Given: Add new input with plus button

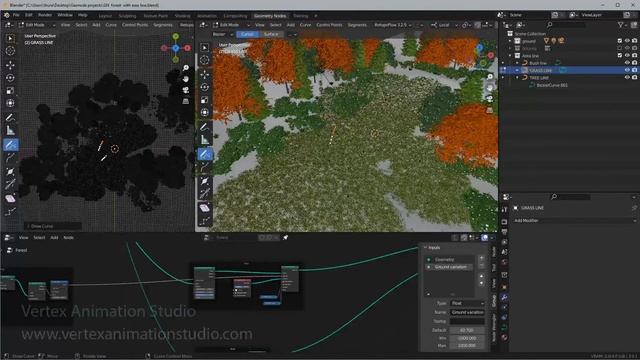Looking at the screenshot, I should pyautogui.click(x=481, y=258).
